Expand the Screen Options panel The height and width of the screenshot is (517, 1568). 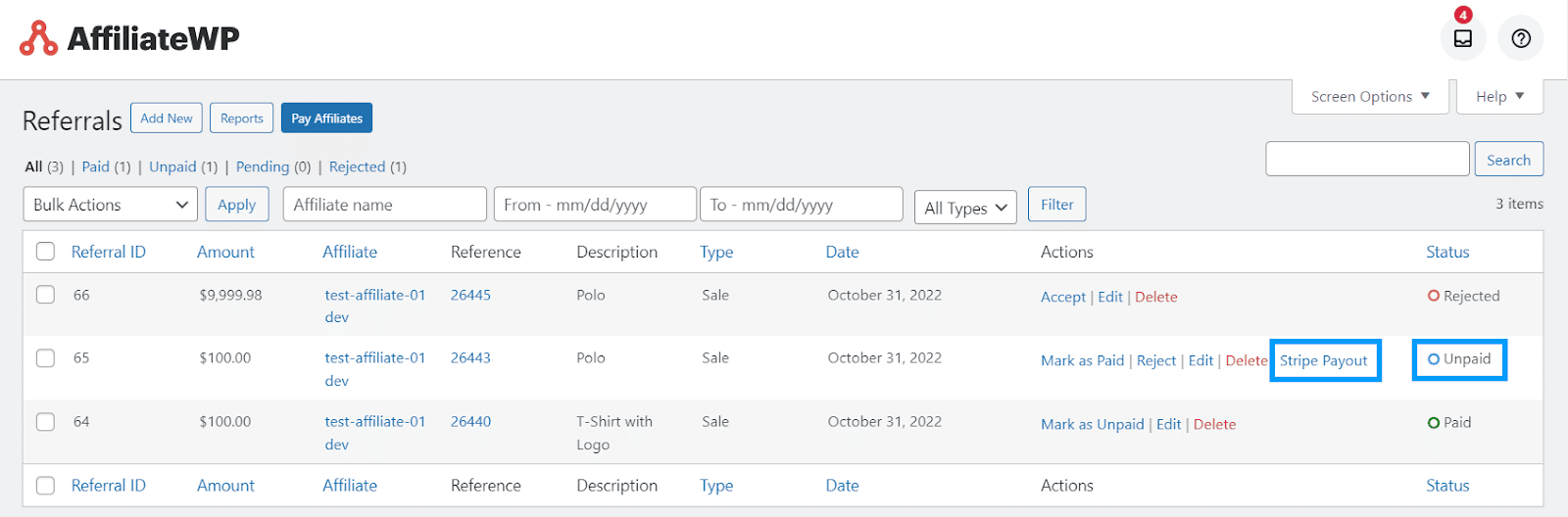pyautogui.click(x=1369, y=97)
